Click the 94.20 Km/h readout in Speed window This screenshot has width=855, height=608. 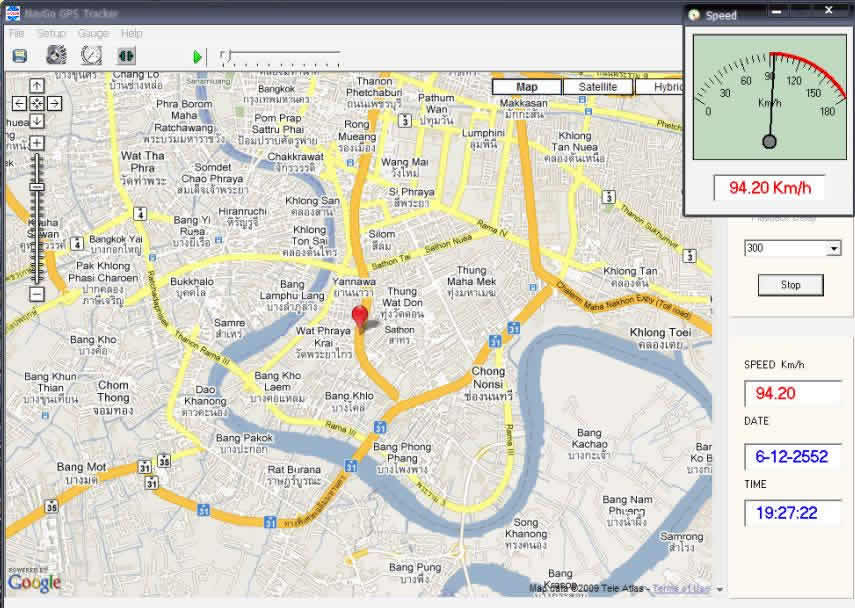pyautogui.click(x=769, y=188)
